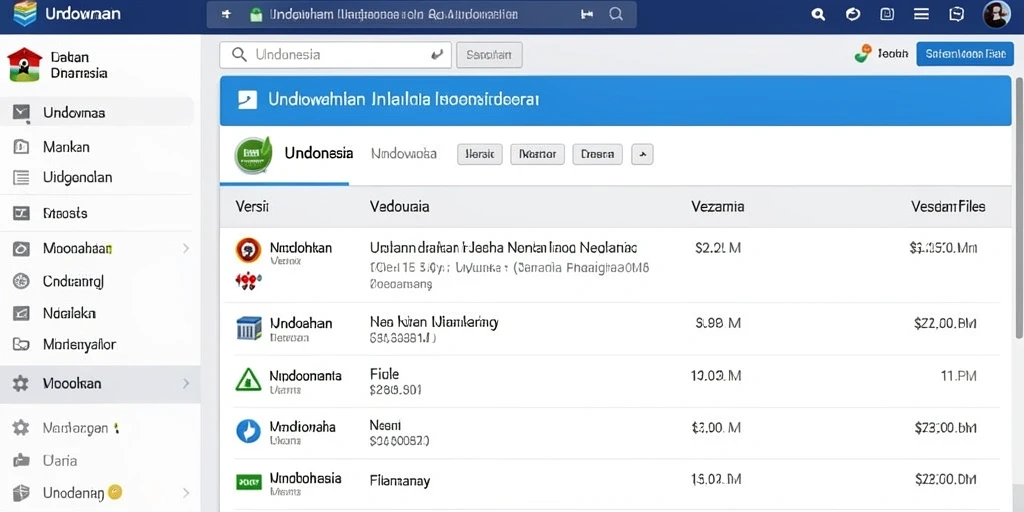Click the folder icon next to Morlenyaflor
The image size is (1024, 512).
click(22, 344)
